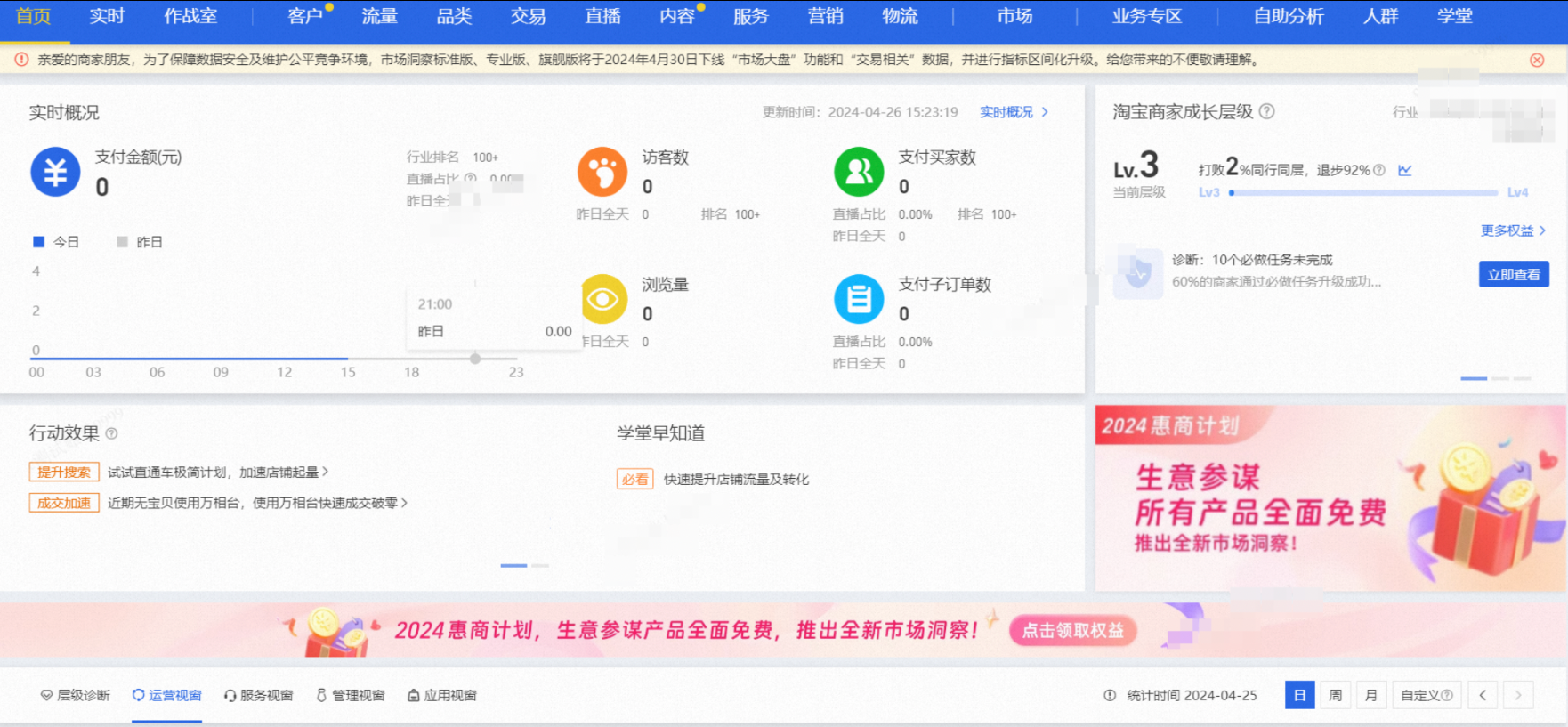1568x727 pixels.
Task: Click the diagnosis shield icon
Action: pyautogui.click(x=1138, y=273)
